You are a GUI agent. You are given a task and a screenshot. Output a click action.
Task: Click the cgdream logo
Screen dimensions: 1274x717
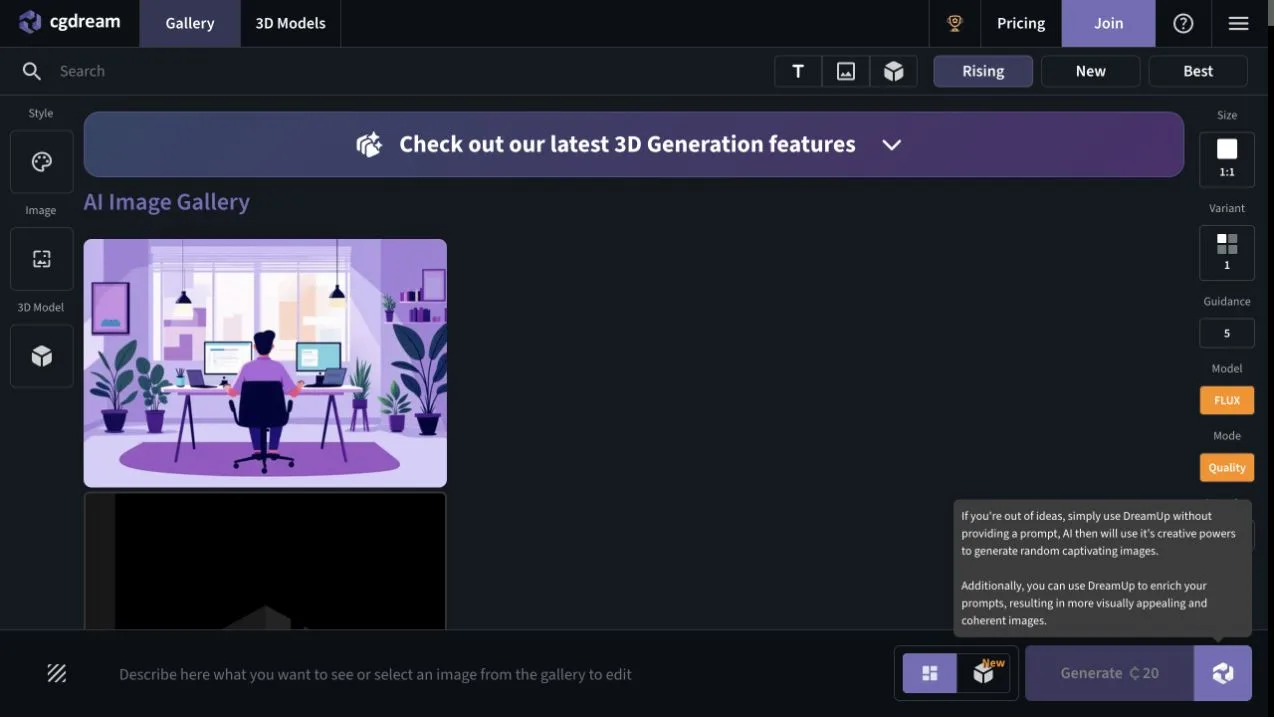(69, 22)
